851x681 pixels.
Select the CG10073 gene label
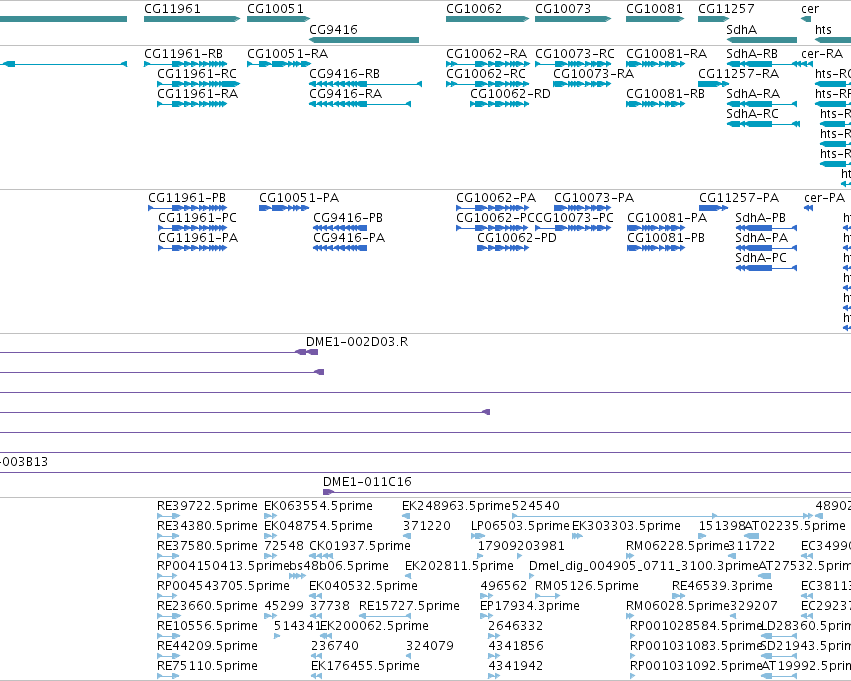click(x=563, y=9)
